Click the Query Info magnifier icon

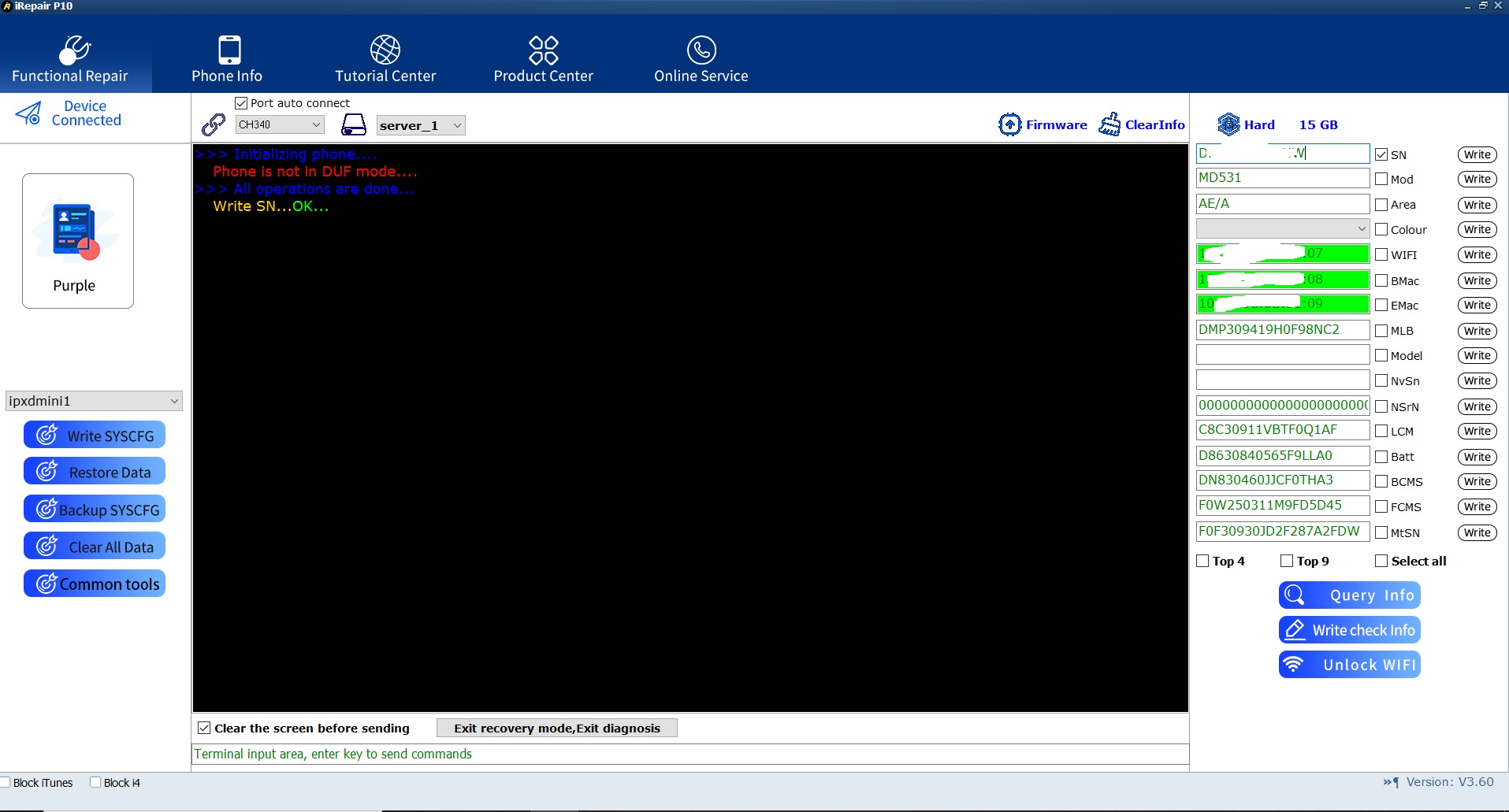click(x=1294, y=595)
